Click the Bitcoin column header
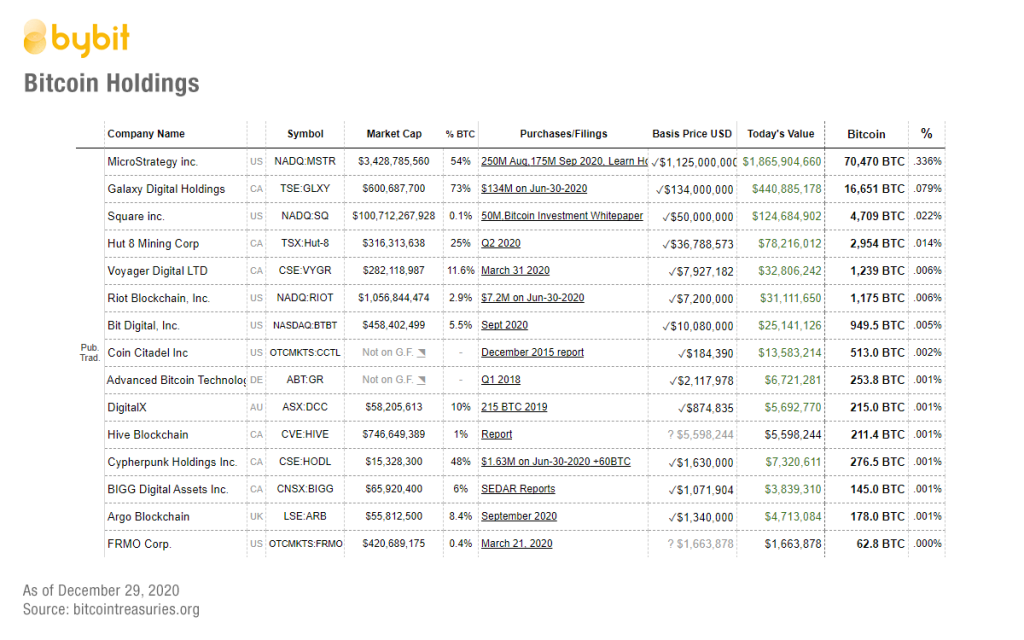 tap(866, 134)
